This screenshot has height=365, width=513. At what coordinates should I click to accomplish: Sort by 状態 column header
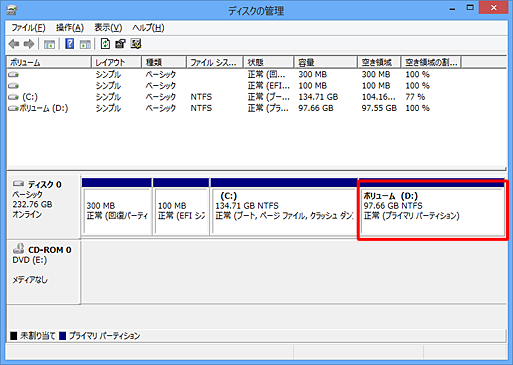269,62
